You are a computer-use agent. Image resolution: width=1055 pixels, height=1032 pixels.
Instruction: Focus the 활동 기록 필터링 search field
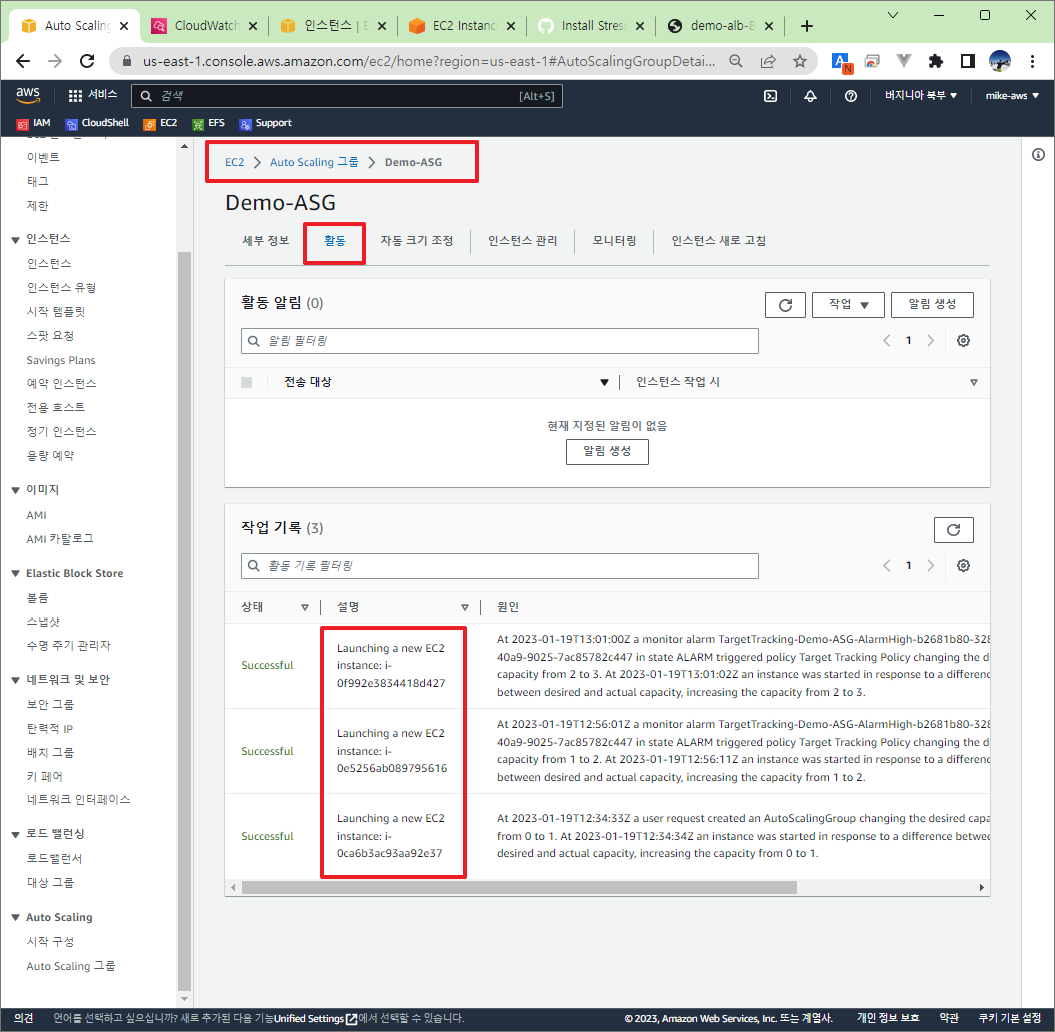click(x=499, y=566)
